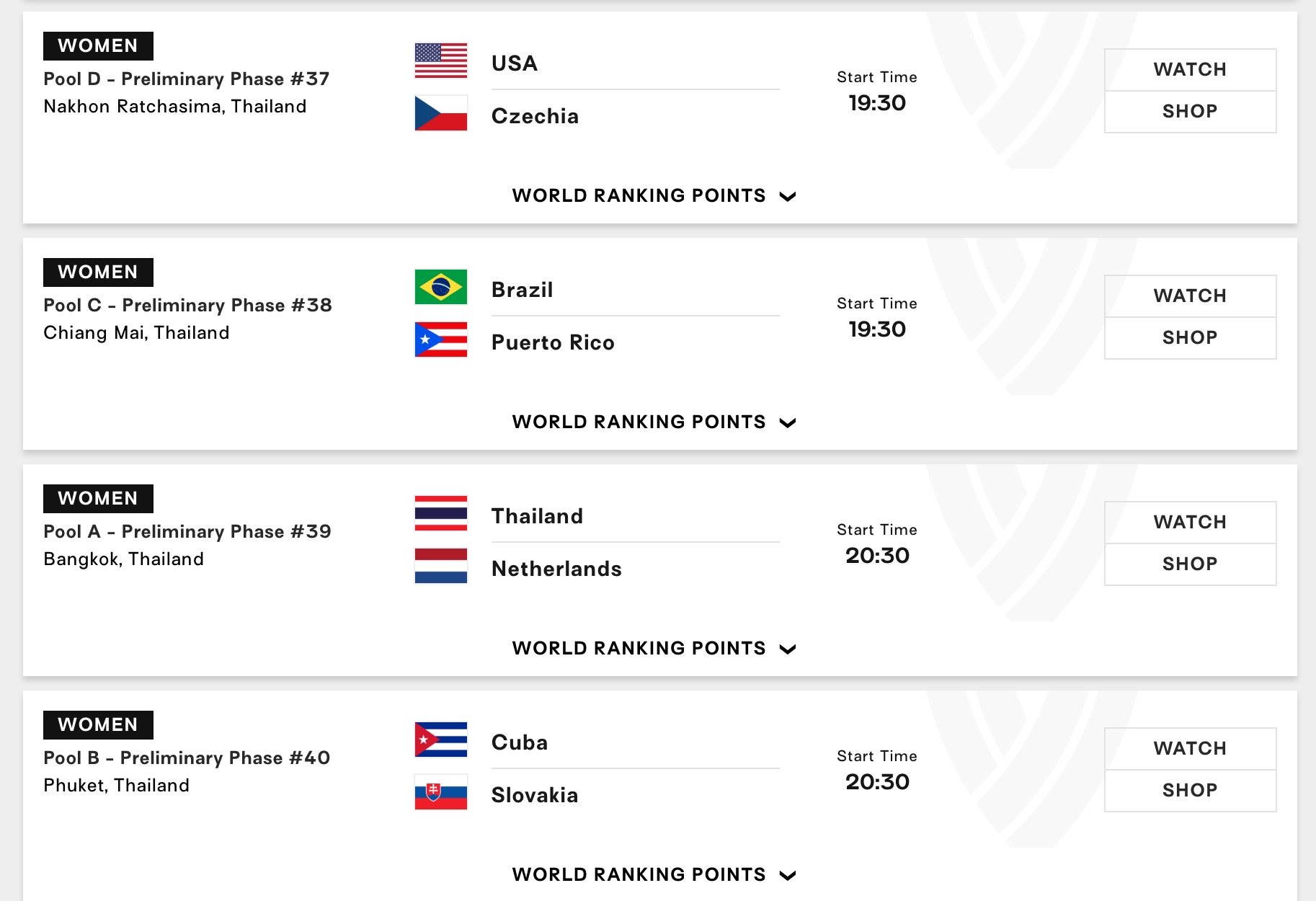Expand World Ranking Points for USA vs Czechia
This screenshot has height=901, width=1316.
[653, 196]
